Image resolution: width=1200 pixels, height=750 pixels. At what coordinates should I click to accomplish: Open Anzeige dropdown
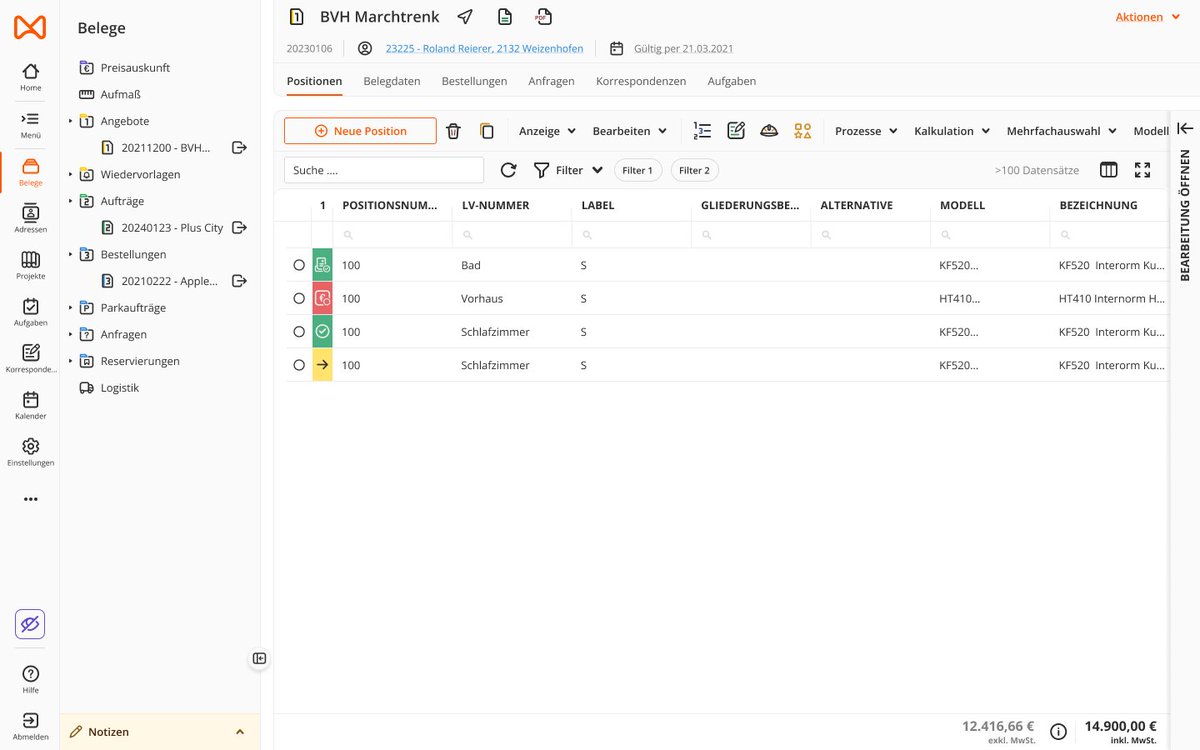tap(548, 131)
